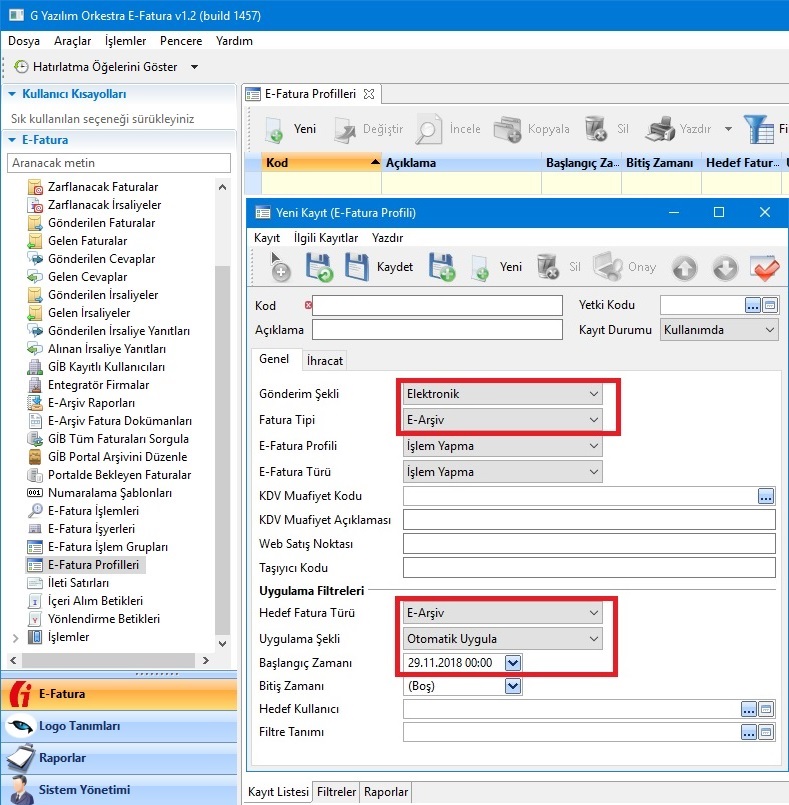The height and width of the screenshot is (805, 789).
Task: Open the Hedef Fatura Türü dropdown
Action: pos(503,612)
